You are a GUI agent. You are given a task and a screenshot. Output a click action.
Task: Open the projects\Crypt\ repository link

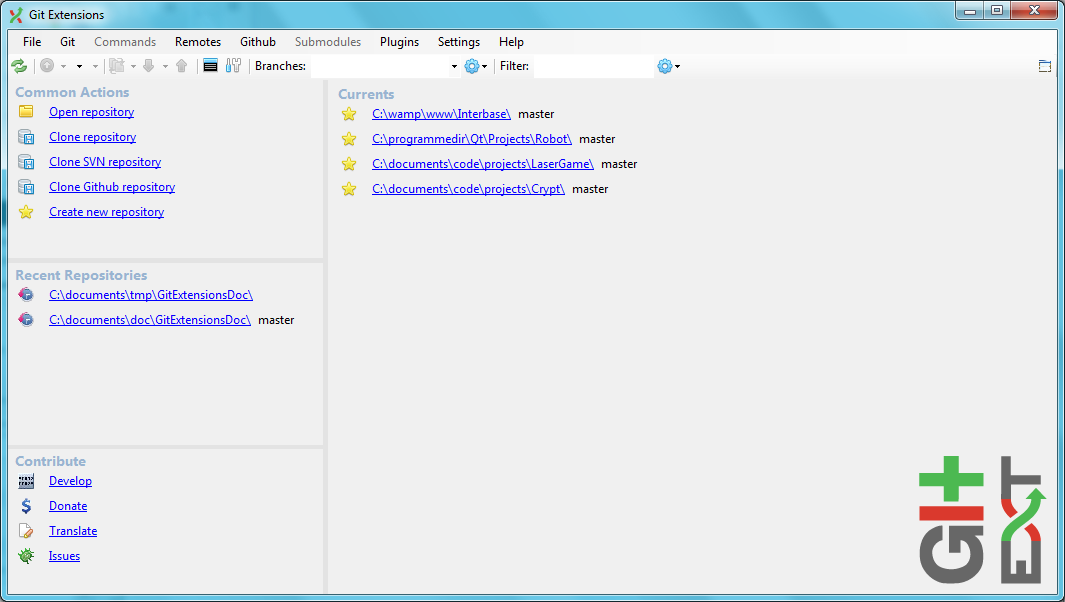click(469, 189)
